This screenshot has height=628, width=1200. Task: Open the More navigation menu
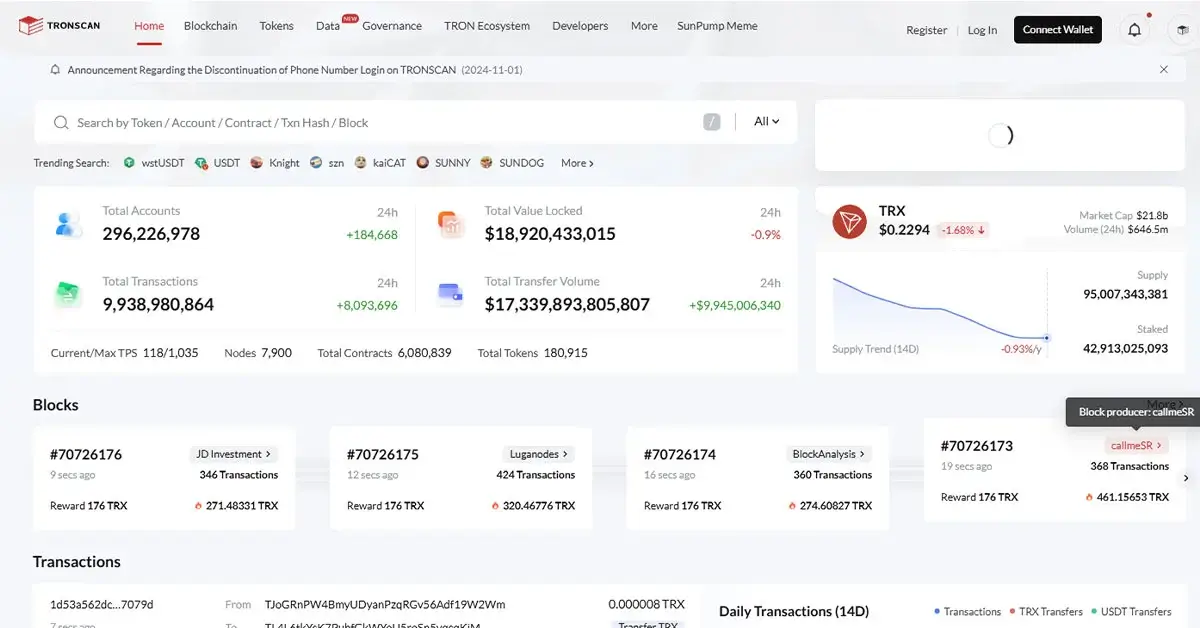[x=644, y=26]
